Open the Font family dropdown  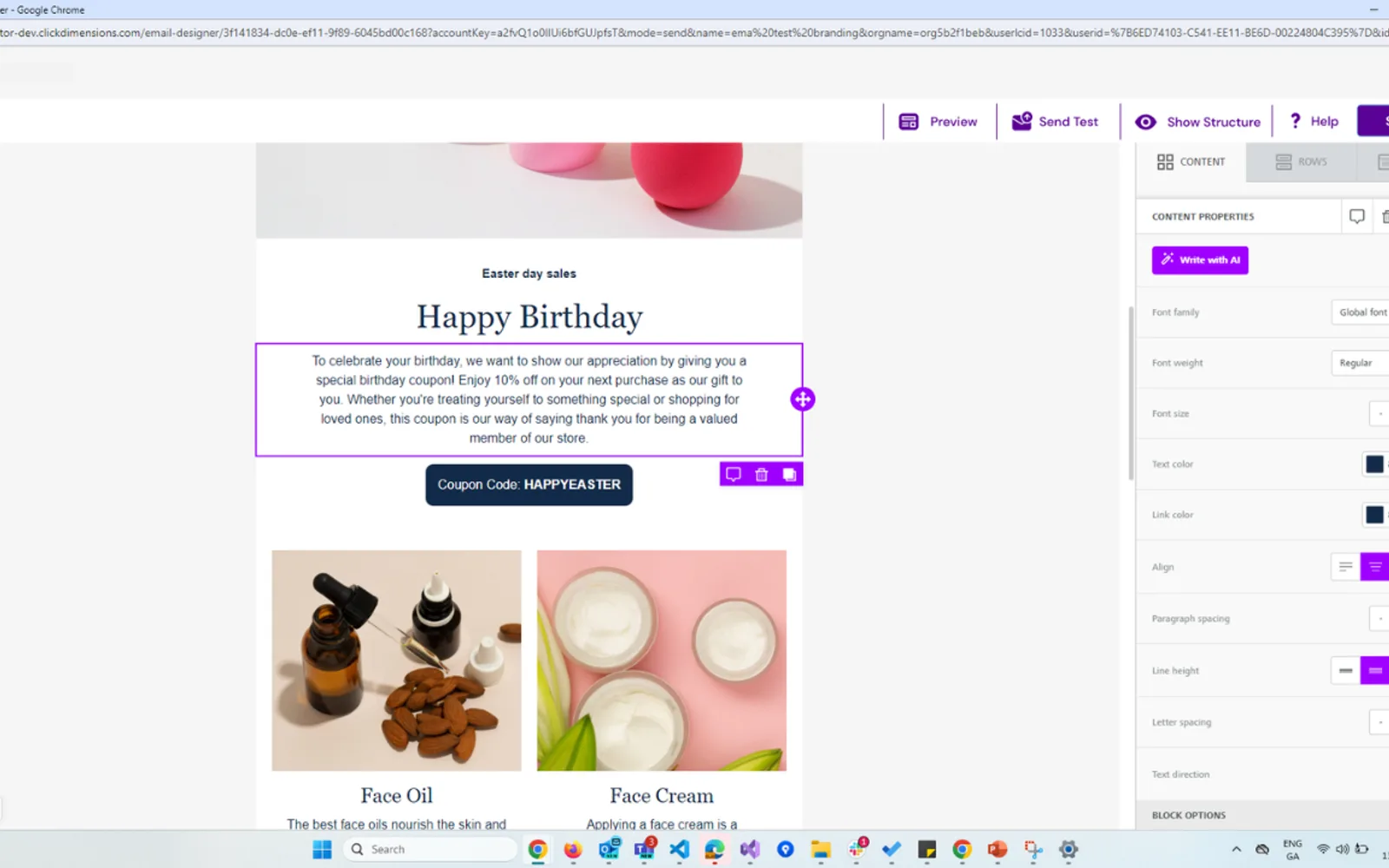[x=1360, y=312]
